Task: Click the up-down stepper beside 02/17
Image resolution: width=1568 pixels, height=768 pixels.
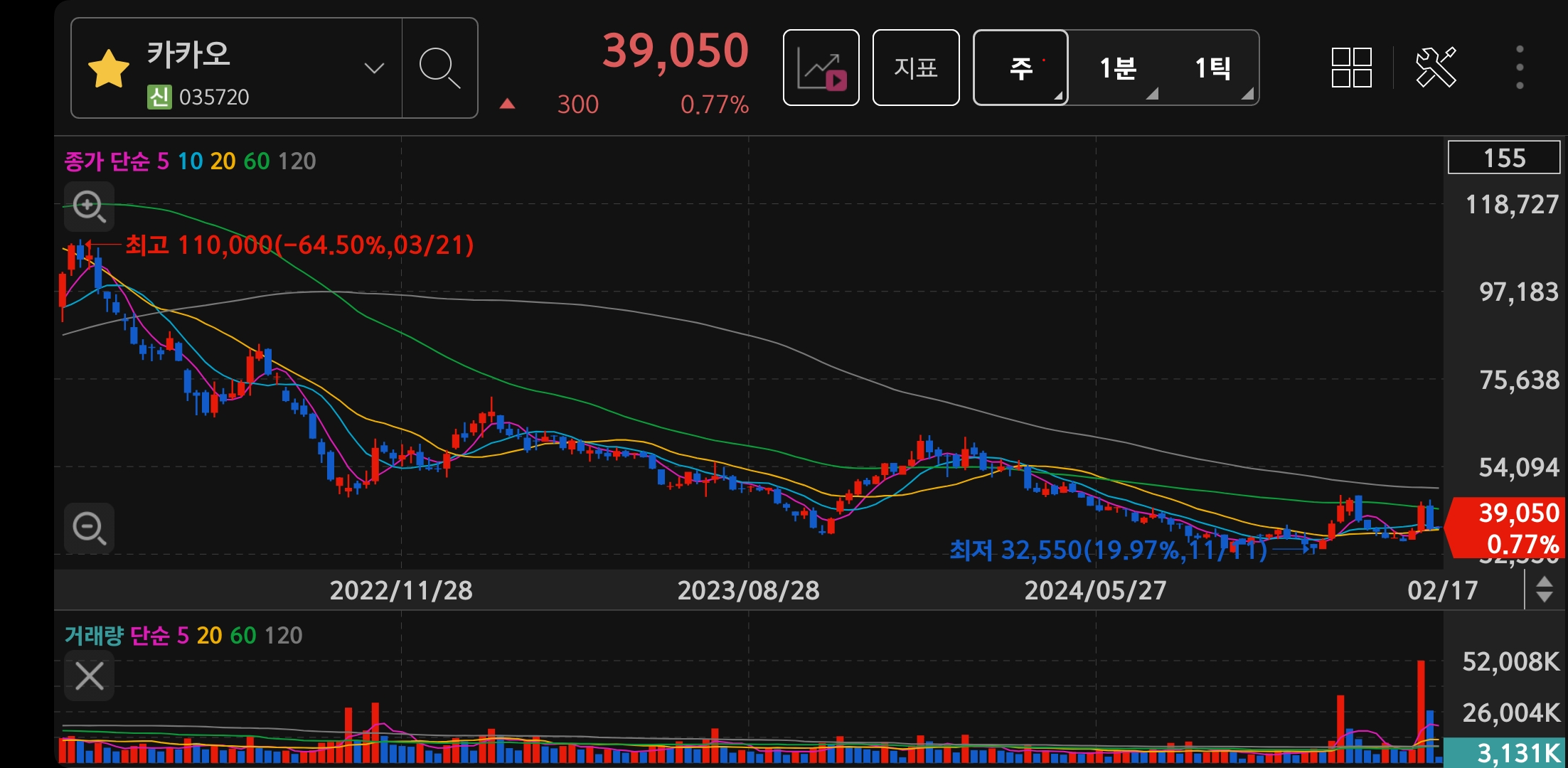Action: [1544, 590]
